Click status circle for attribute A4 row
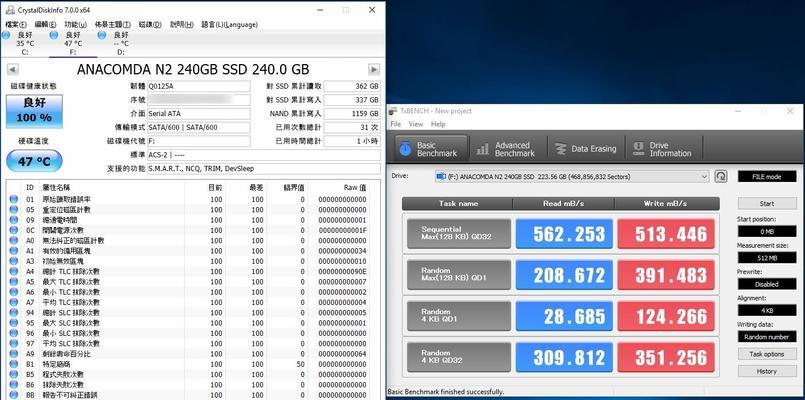This screenshot has width=805, height=400. point(13,271)
